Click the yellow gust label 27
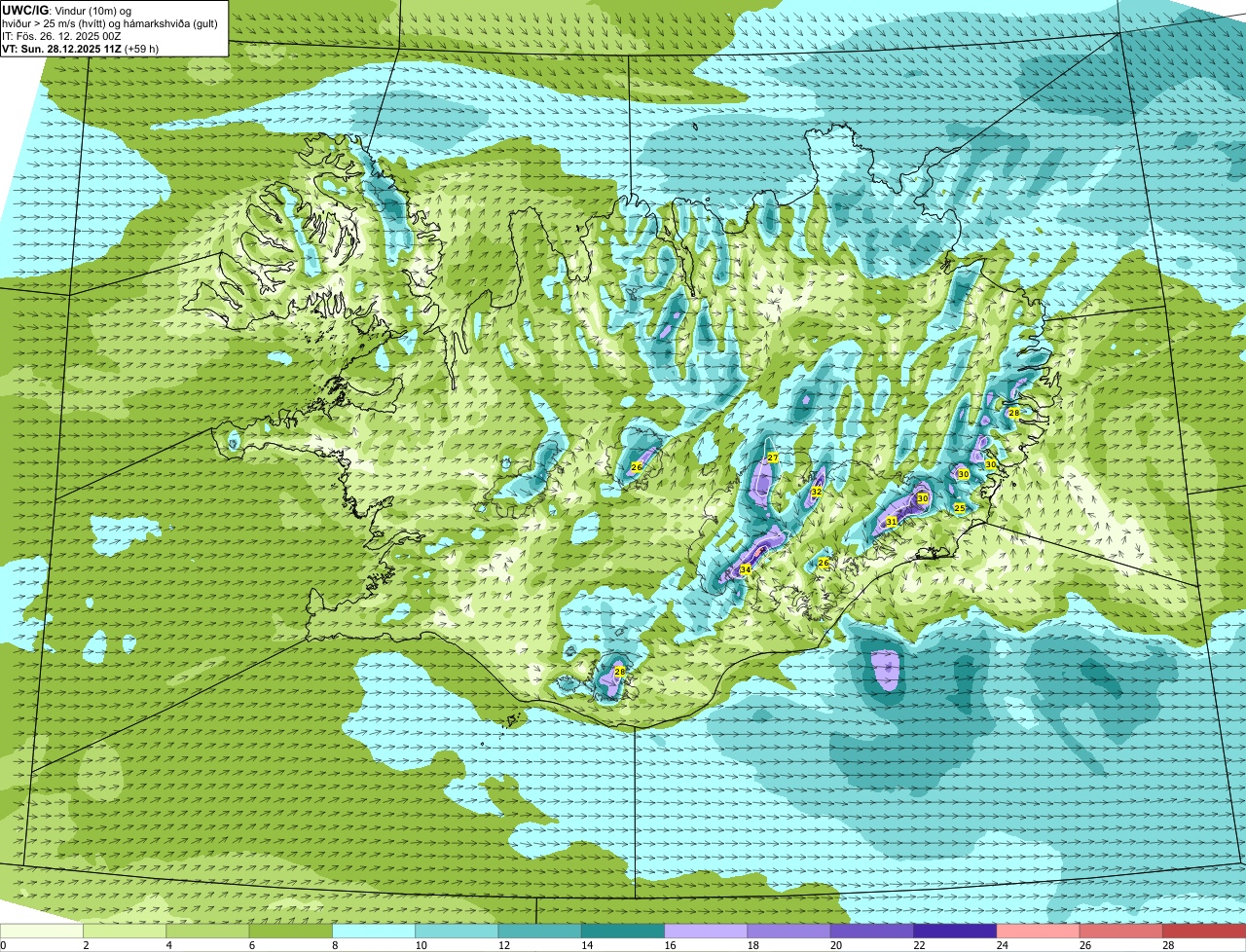The width and height of the screenshot is (1246, 952). coord(772,458)
